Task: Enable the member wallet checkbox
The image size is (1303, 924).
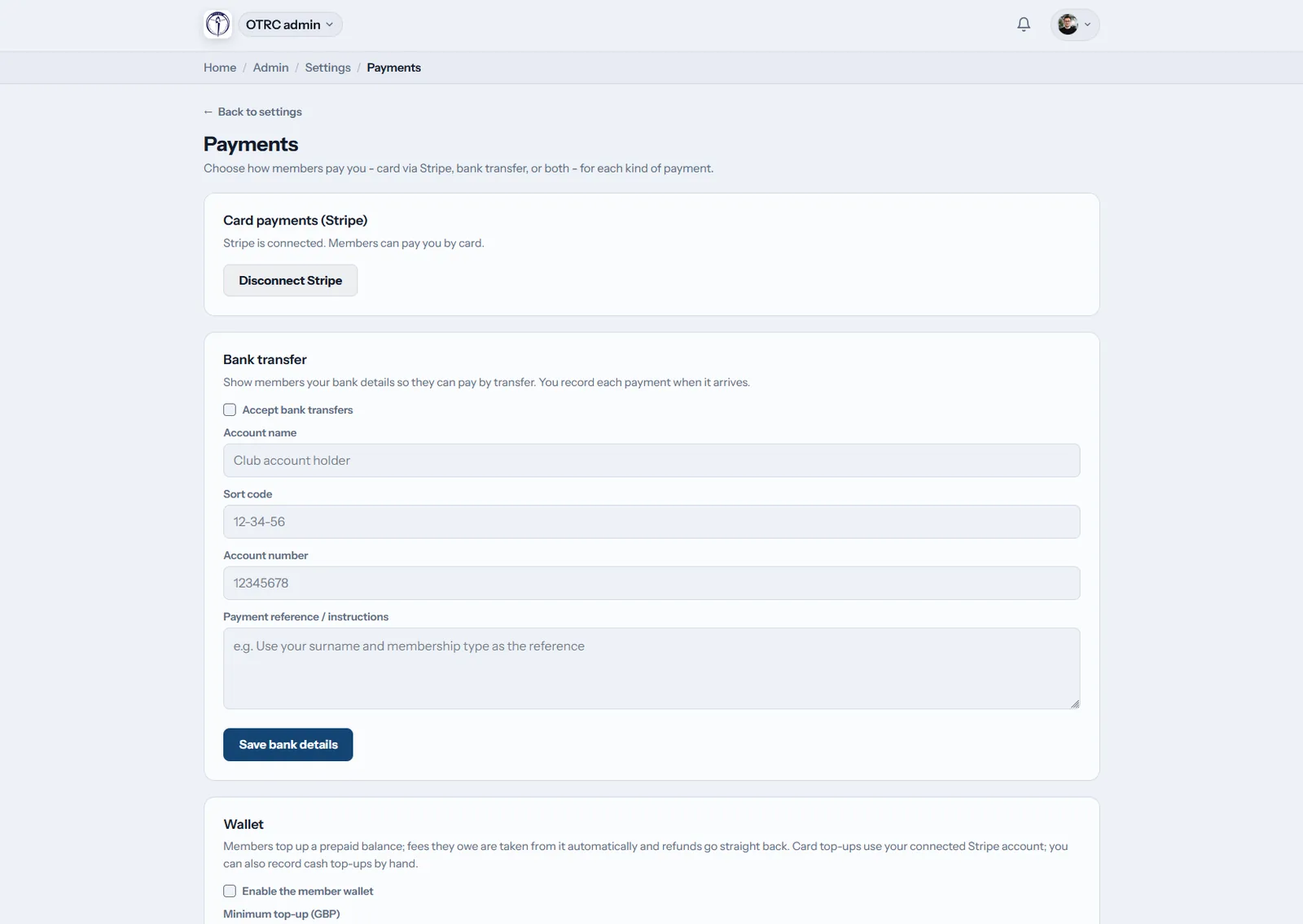Action: 230,891
